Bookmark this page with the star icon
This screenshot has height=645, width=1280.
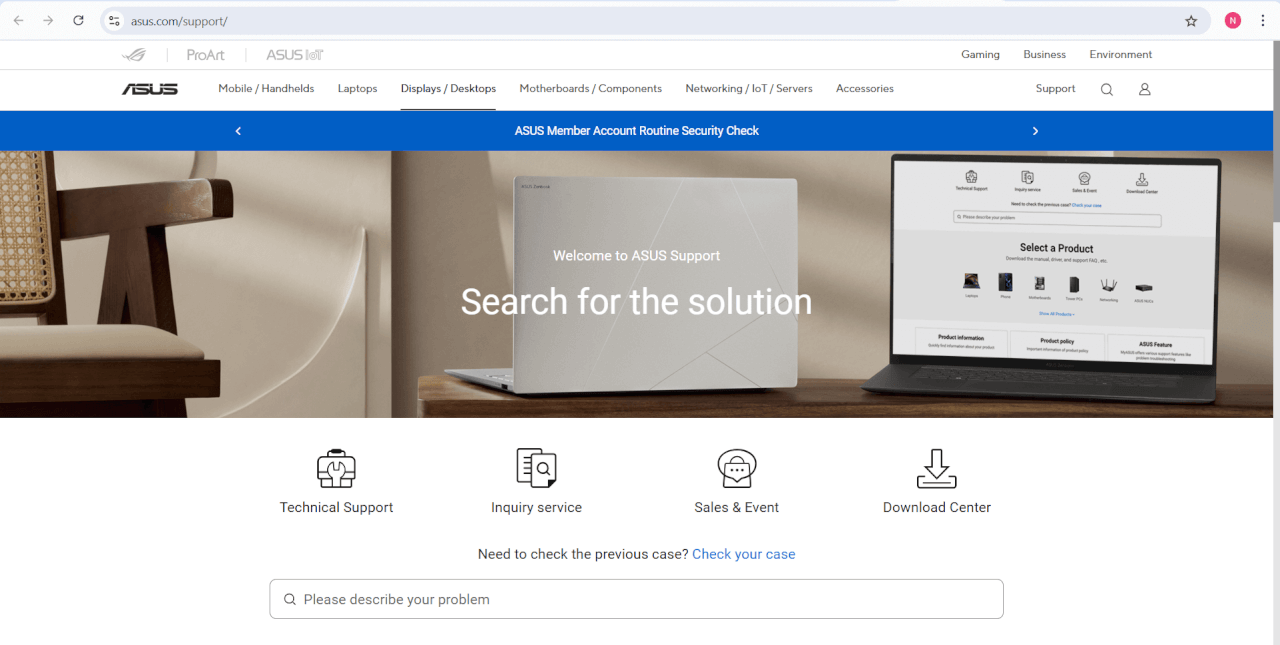click(x=1191, y=20)
